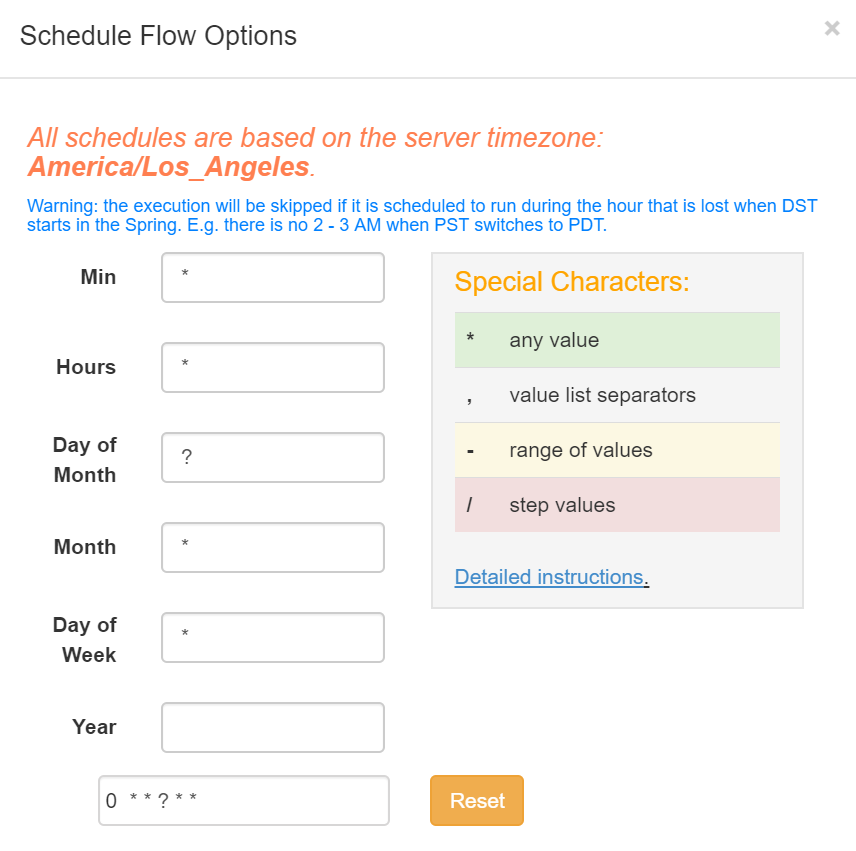This screenshot has height=851, width=856.
Task: Click the Hours input field
Action: click(x=272, y=367)
